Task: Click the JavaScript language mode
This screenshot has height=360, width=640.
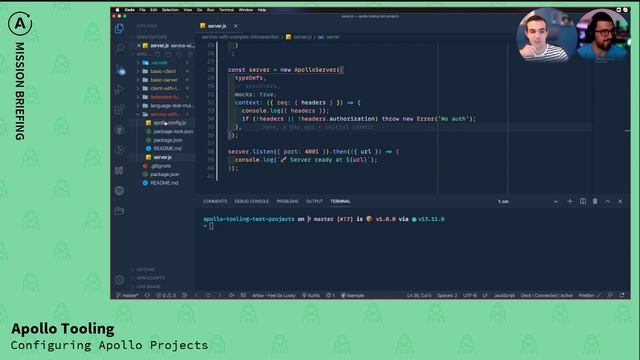Action: coord(504,295)
